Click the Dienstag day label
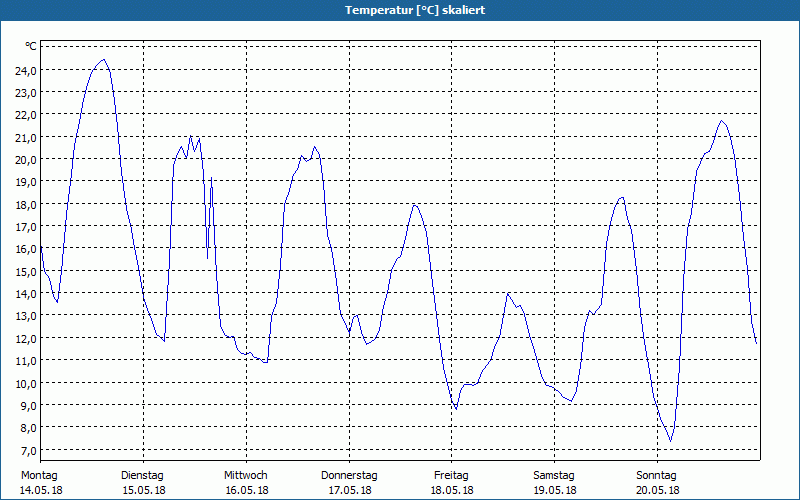800x500 pixels. (142, 476)
